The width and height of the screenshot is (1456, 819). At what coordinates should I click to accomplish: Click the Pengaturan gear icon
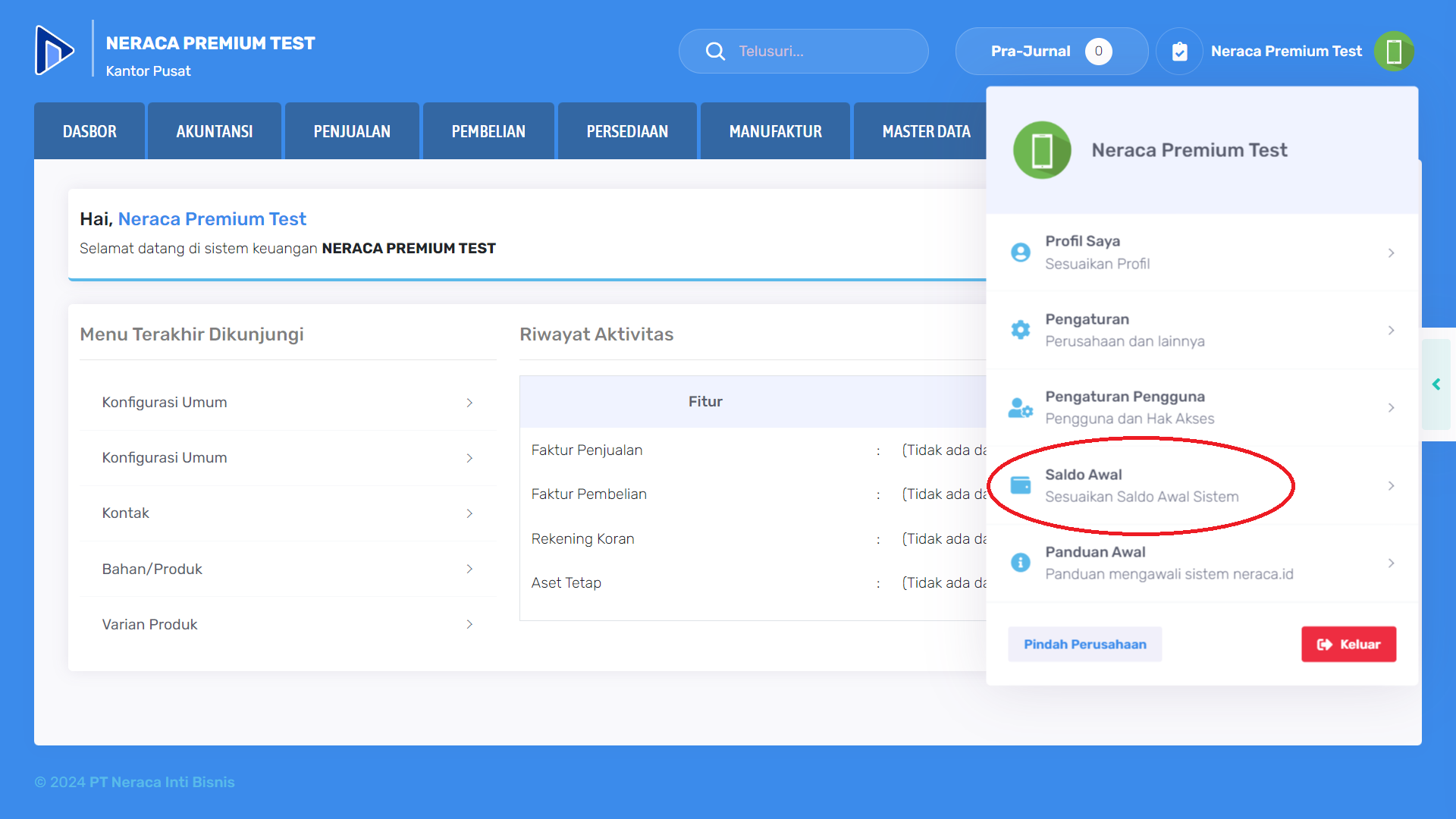coord(1021,330)
